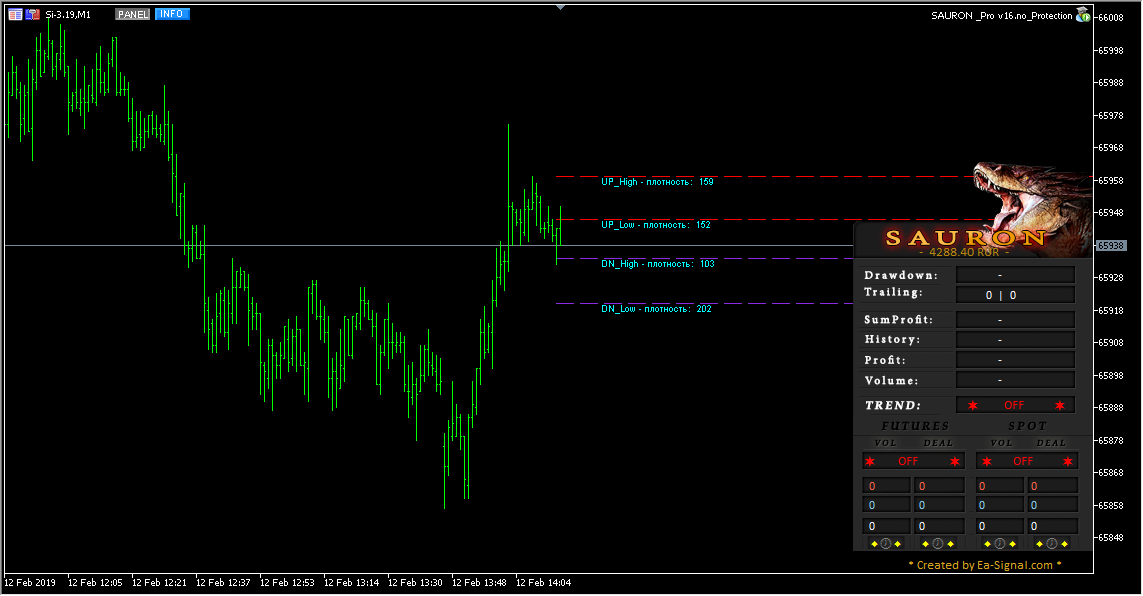1143x596 pixels.
Task: Click the chart shift triangle marker
Action: [x=560, y=7]
